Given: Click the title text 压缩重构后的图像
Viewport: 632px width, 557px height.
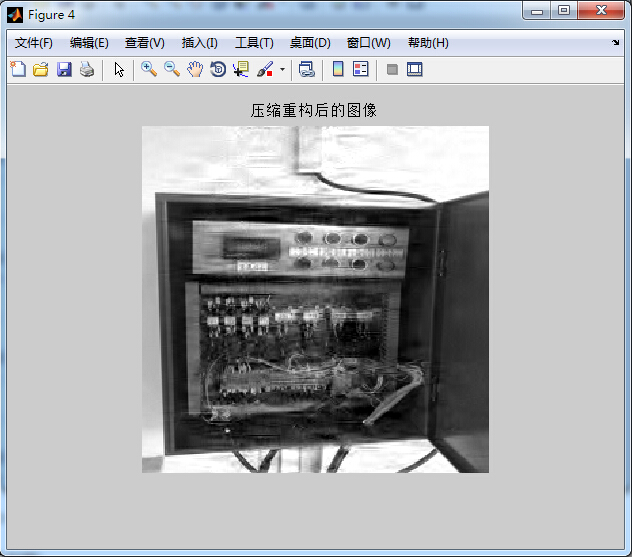Looking at the screenshot, I should coord(314,110).
